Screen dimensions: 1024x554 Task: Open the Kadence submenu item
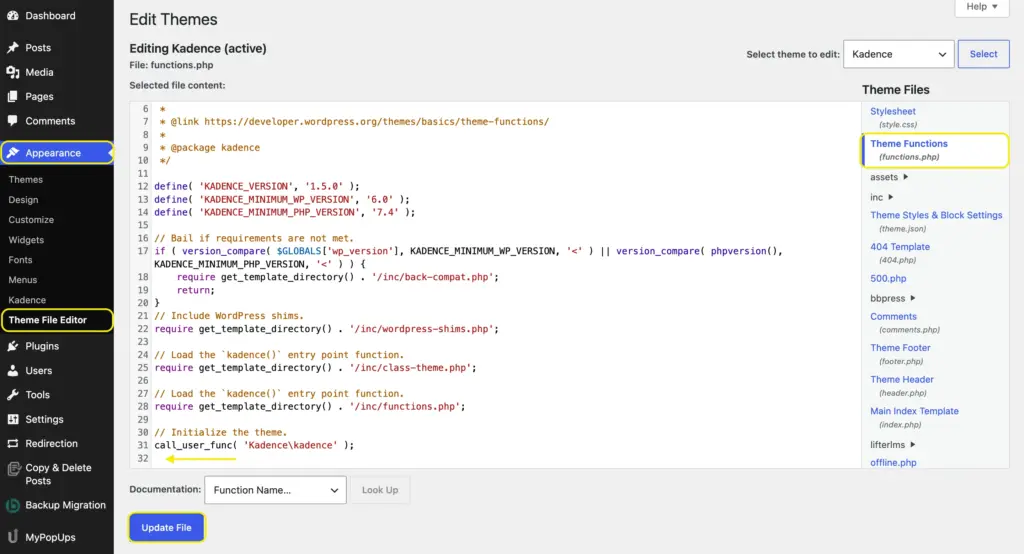(27, 300)
